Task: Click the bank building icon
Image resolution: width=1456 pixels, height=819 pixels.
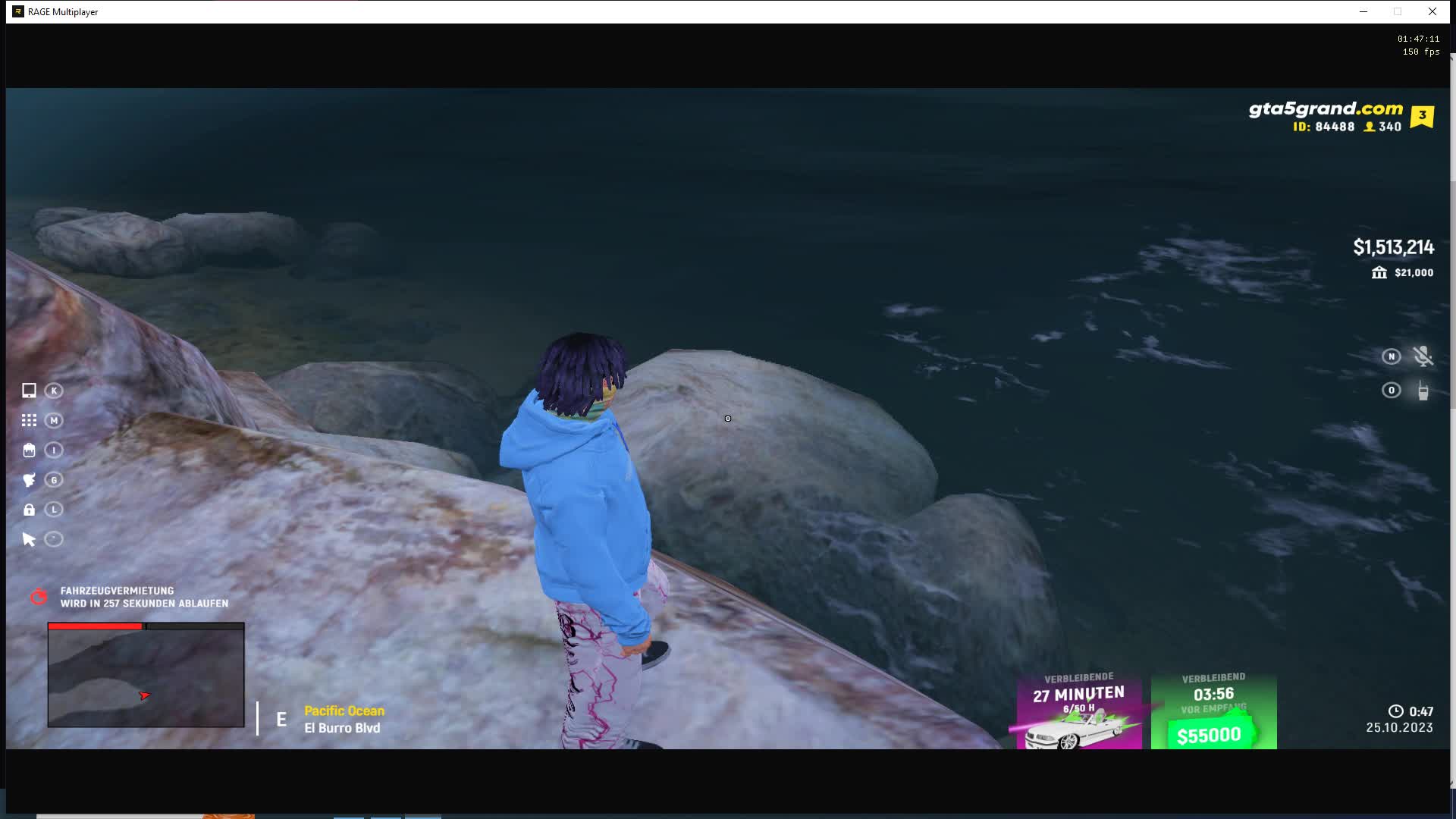Action: 1379,273
